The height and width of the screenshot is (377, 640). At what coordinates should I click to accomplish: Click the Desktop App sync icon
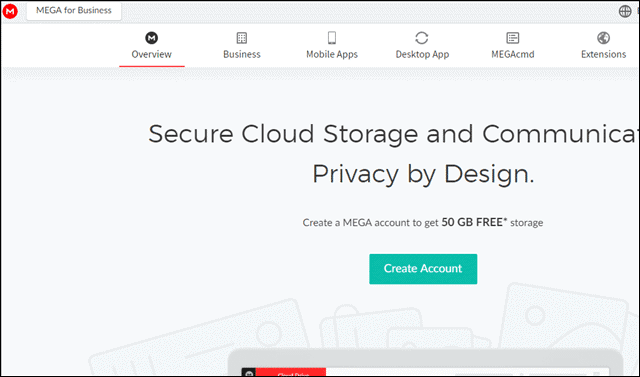[422, 38]
